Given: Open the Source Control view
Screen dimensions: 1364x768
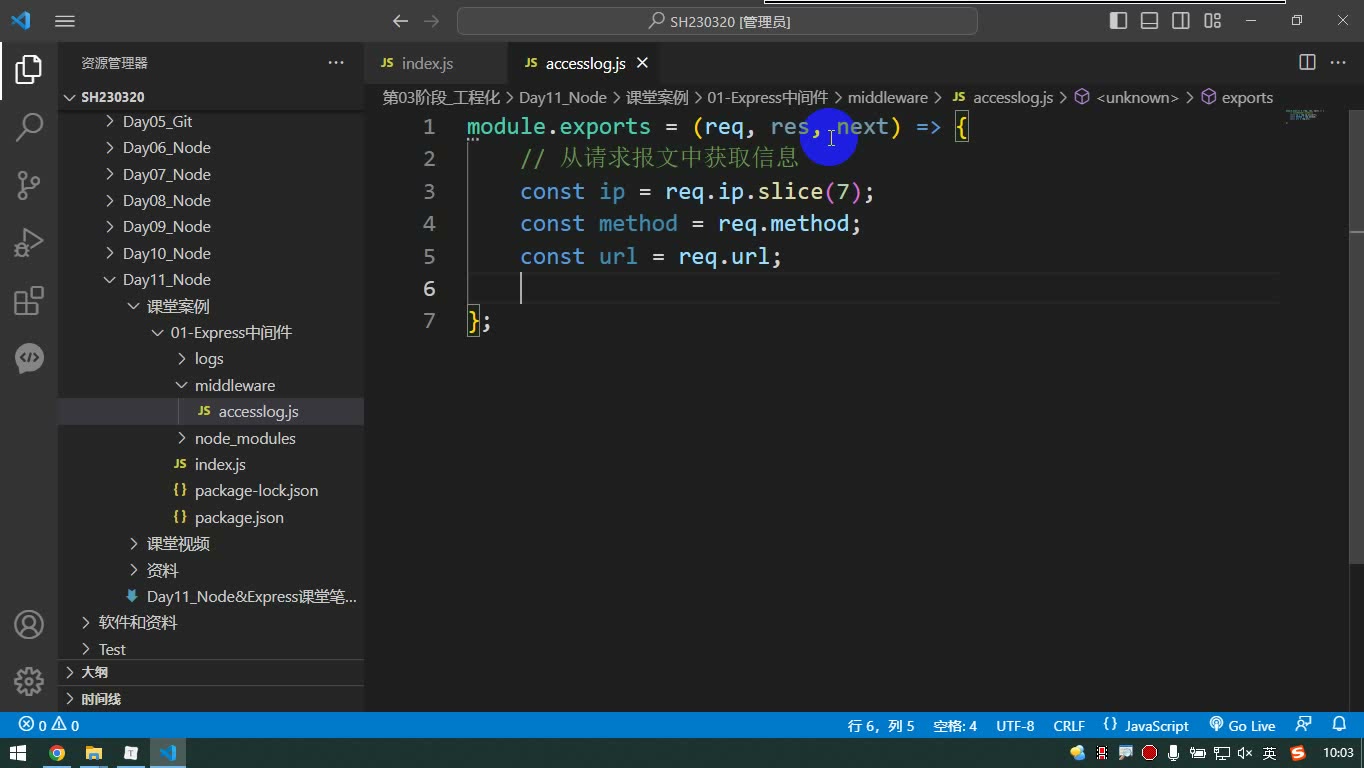Looking at the screenshot, I should (x=29, y=185).
